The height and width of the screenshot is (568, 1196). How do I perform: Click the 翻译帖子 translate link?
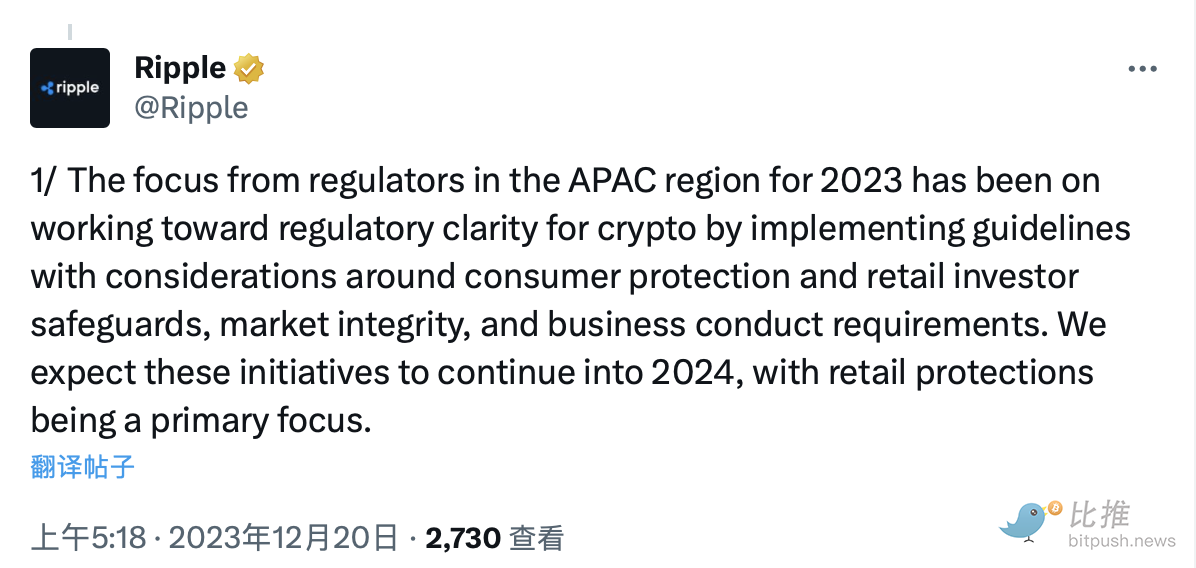pyautogui.click(x=82, y=466)
